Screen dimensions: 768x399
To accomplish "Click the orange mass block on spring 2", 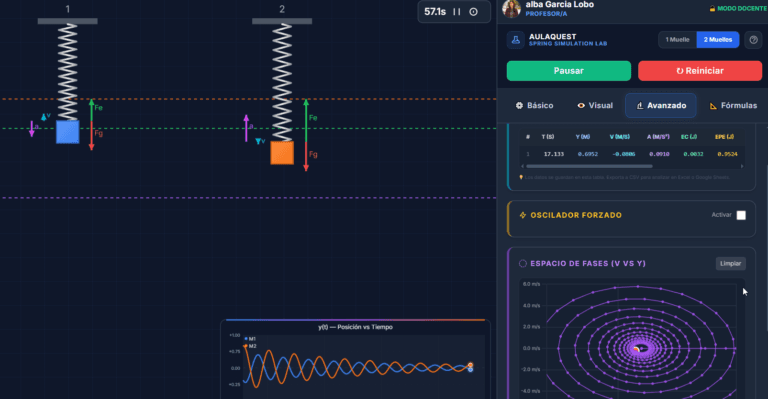I will coord(282,153).
